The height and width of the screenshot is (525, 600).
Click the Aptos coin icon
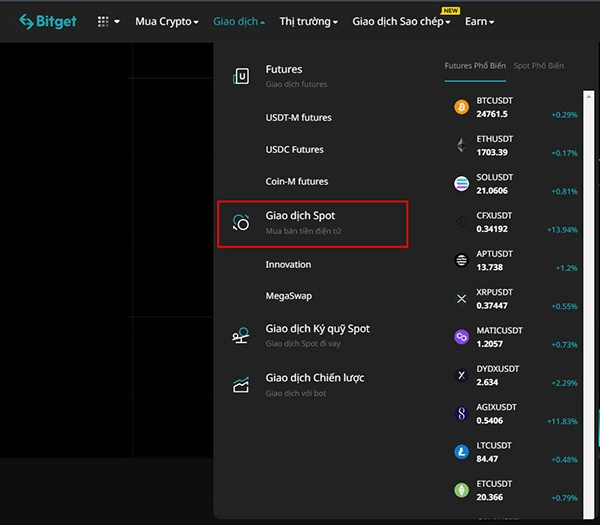coord(461,260)
